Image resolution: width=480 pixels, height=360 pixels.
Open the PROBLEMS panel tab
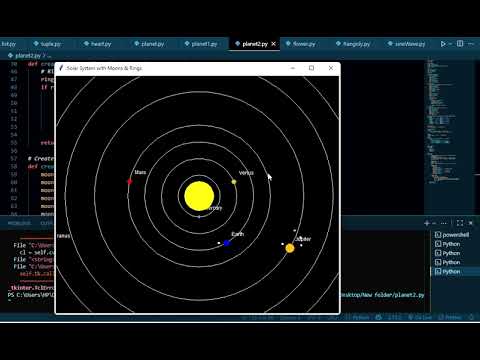19,223
